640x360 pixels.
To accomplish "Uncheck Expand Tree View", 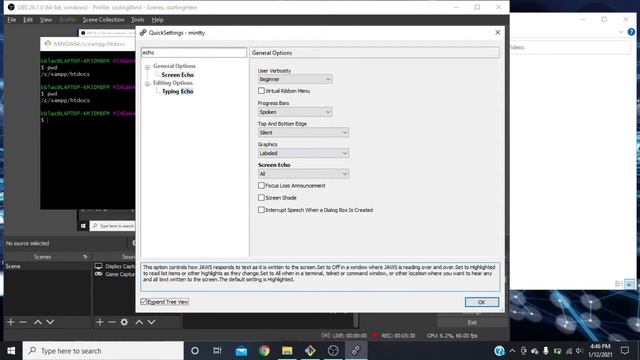I will (143, 302).
